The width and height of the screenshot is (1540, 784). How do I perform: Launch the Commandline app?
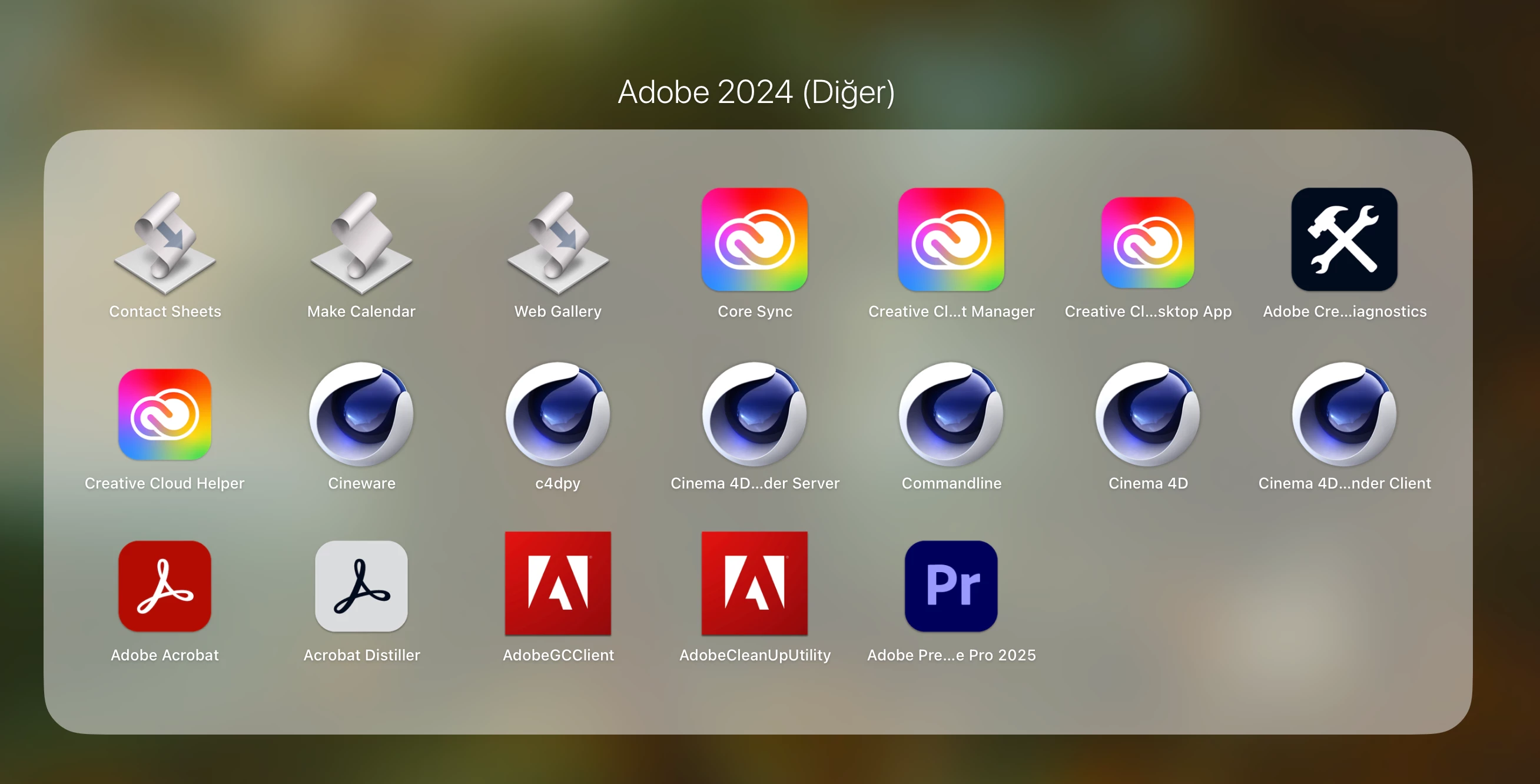coord(951,414)
